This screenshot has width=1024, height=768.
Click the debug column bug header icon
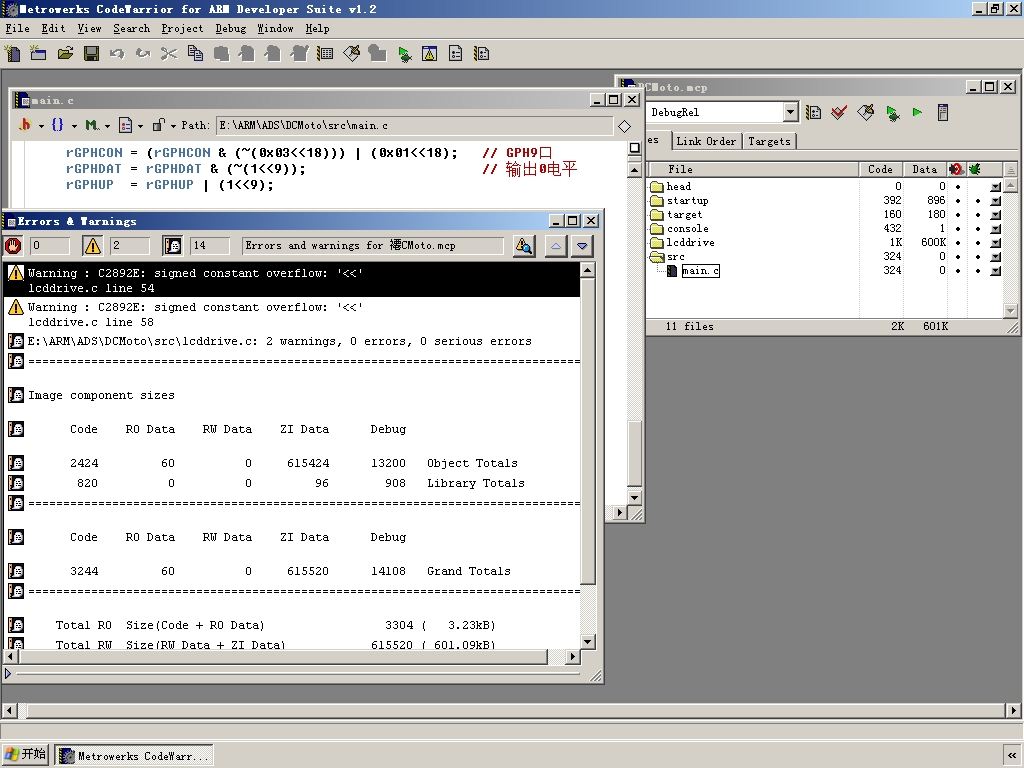[976, 169]
